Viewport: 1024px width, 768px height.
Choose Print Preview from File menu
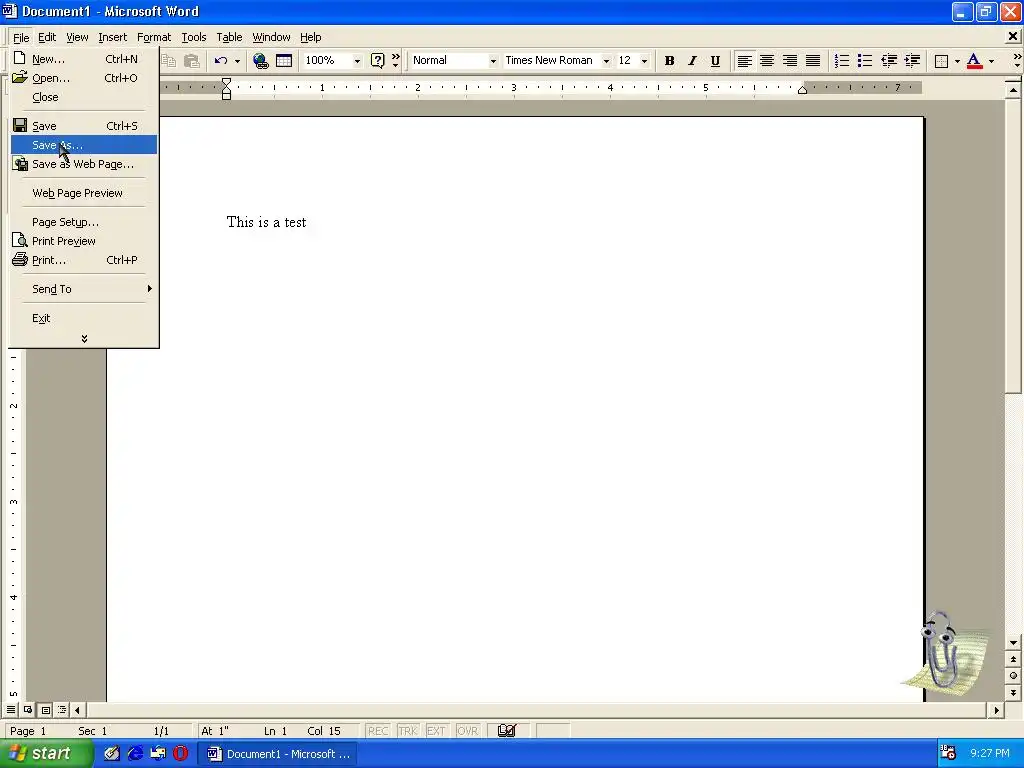coord(84,240)
